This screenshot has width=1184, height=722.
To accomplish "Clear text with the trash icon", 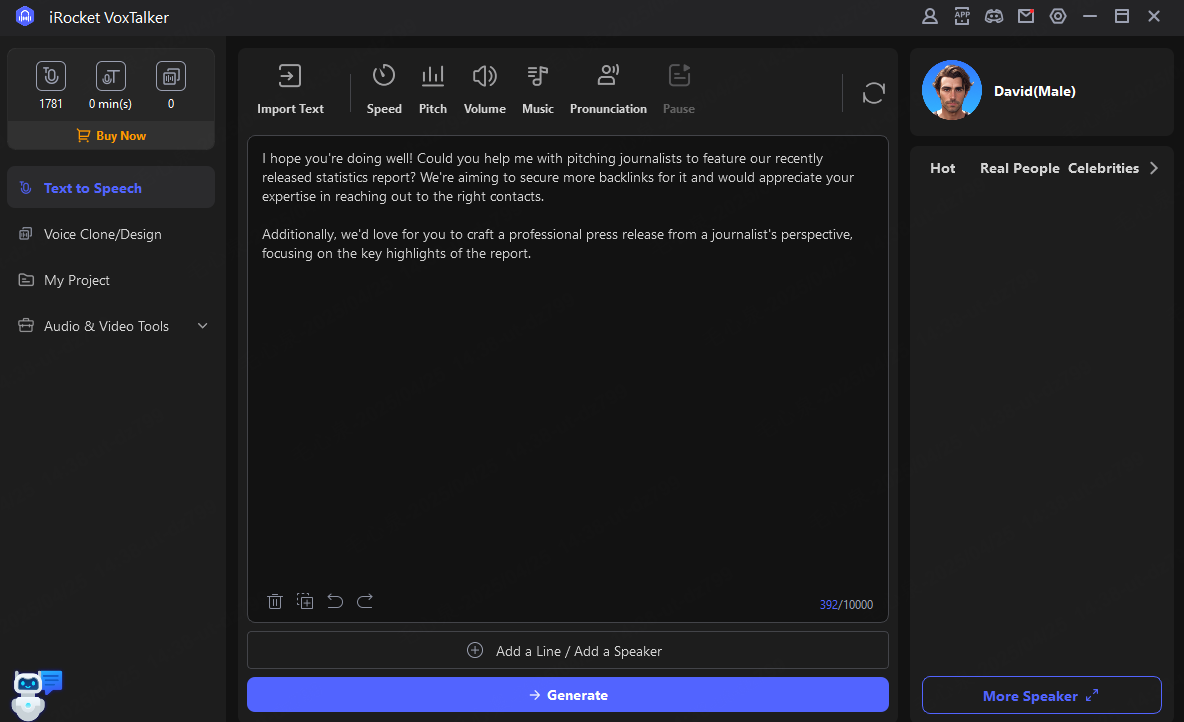I will tap(275, 601).
